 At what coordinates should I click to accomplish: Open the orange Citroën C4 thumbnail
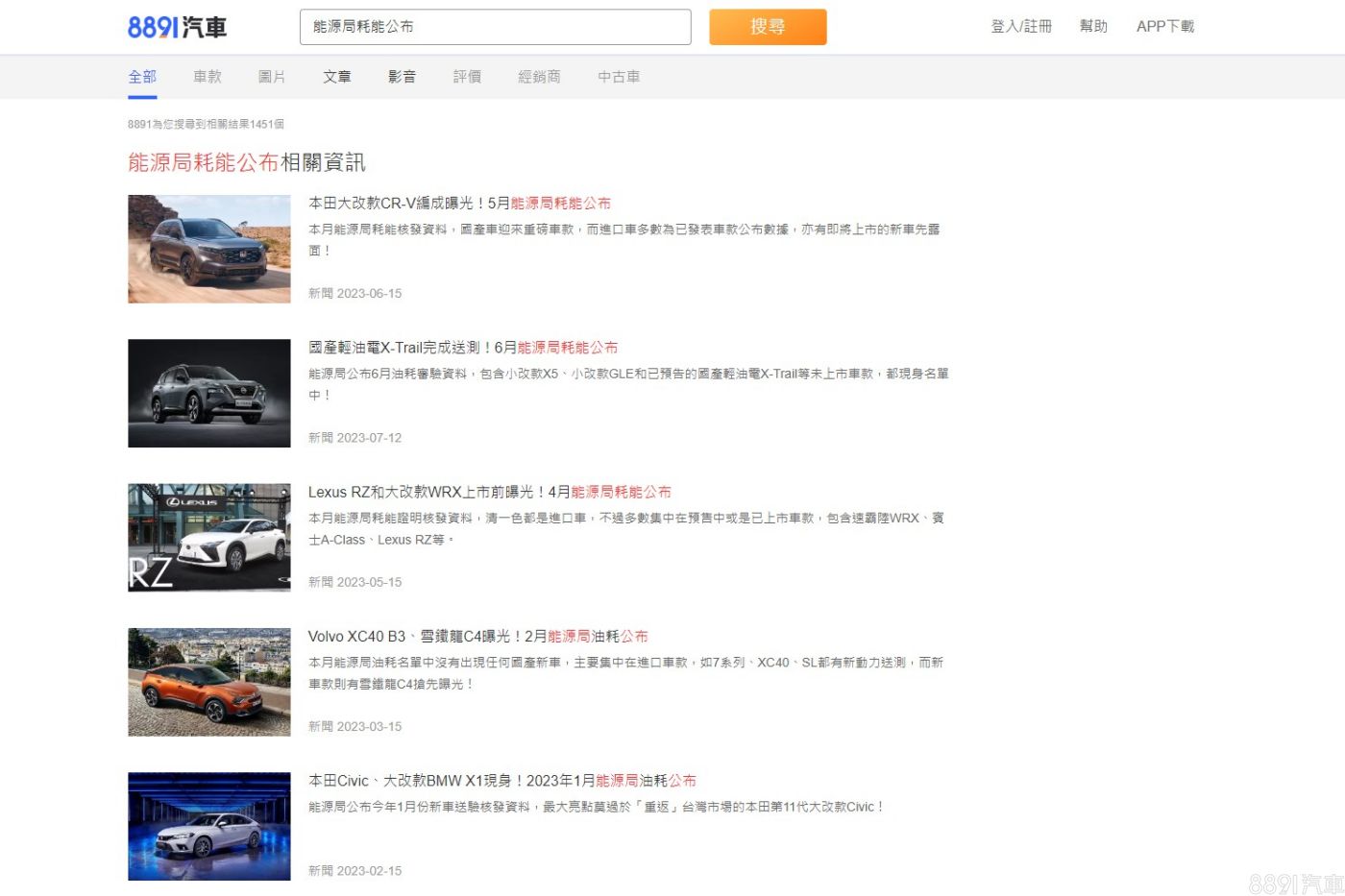pyautogui.click(x=209, y=682)
